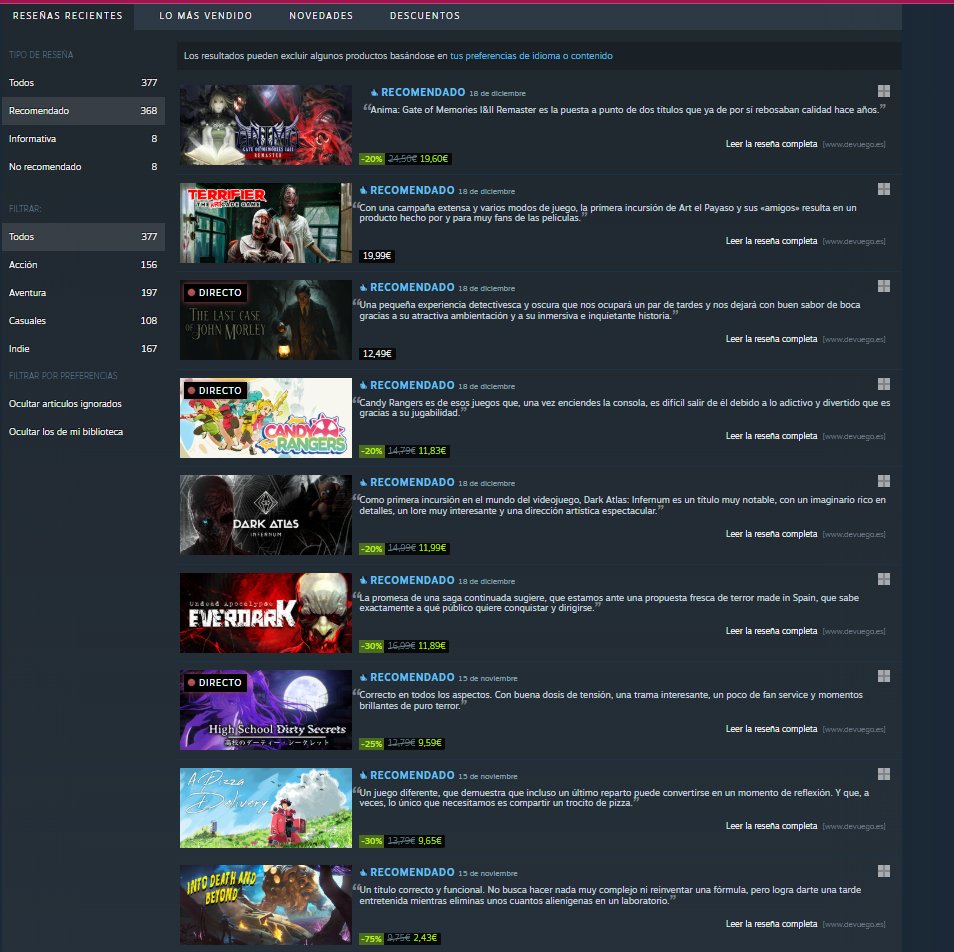The image size is (954, 952).
Task: Open Leer la reseña completa for Terrifier
Action: 771,241
